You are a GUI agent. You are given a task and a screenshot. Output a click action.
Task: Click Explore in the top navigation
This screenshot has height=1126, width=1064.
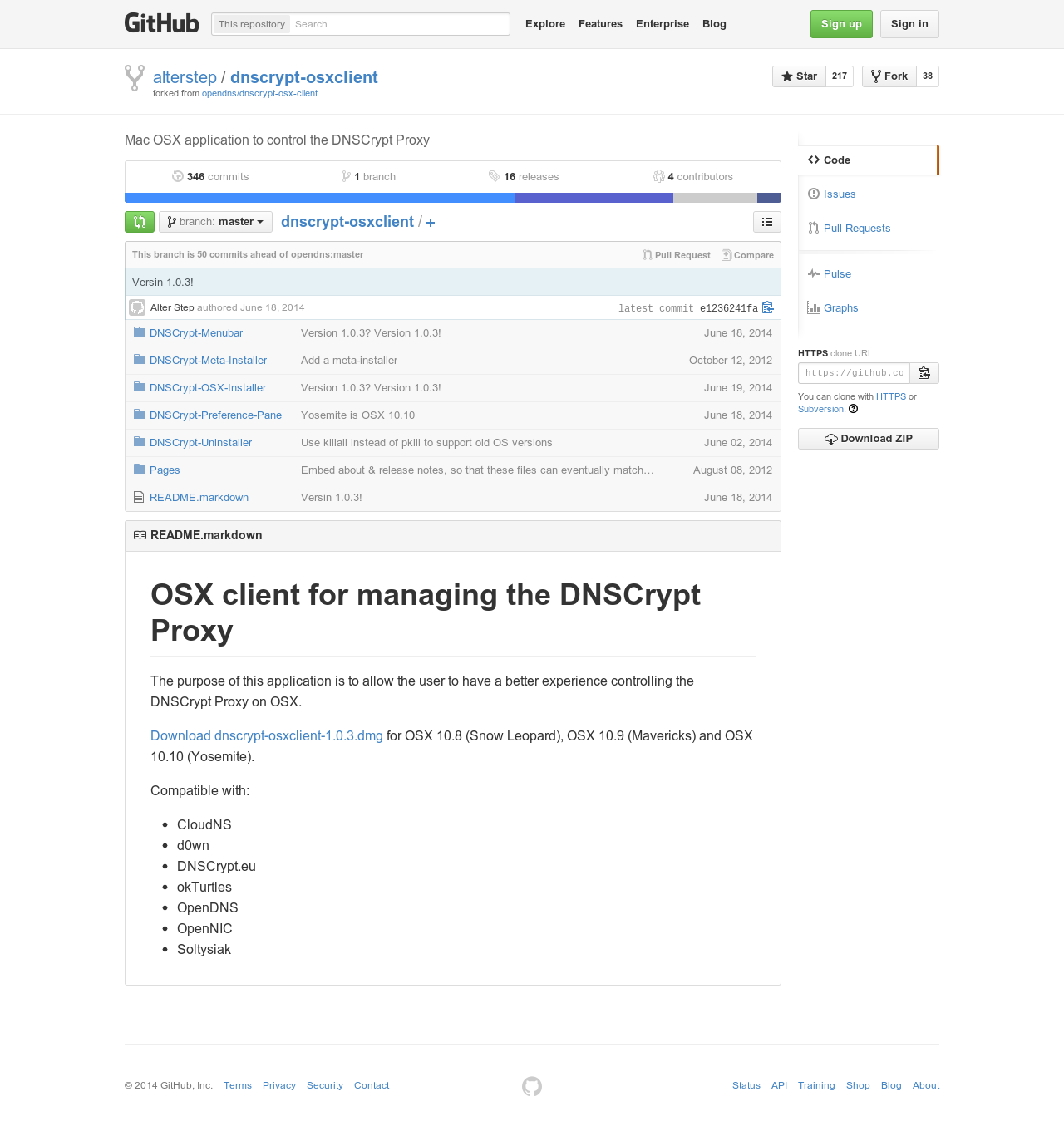[x=545, y=24]
